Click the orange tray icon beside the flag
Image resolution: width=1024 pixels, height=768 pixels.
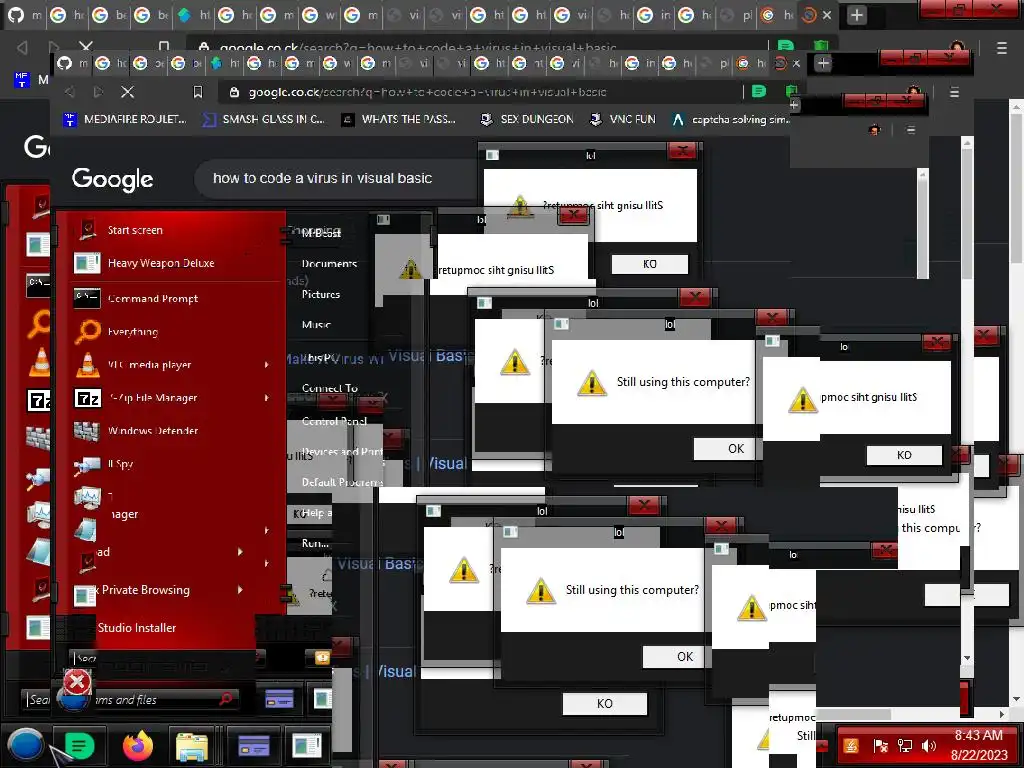click(850, 745)
